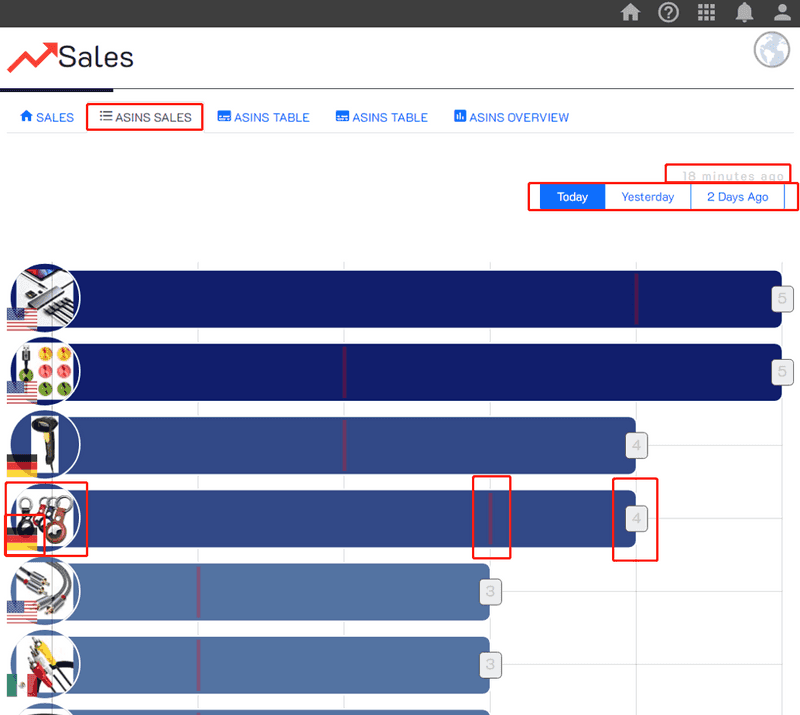Viewport: 800px width, 715px height.
Task: Open the help question mark icon
Action: click(x=668, y=13)
